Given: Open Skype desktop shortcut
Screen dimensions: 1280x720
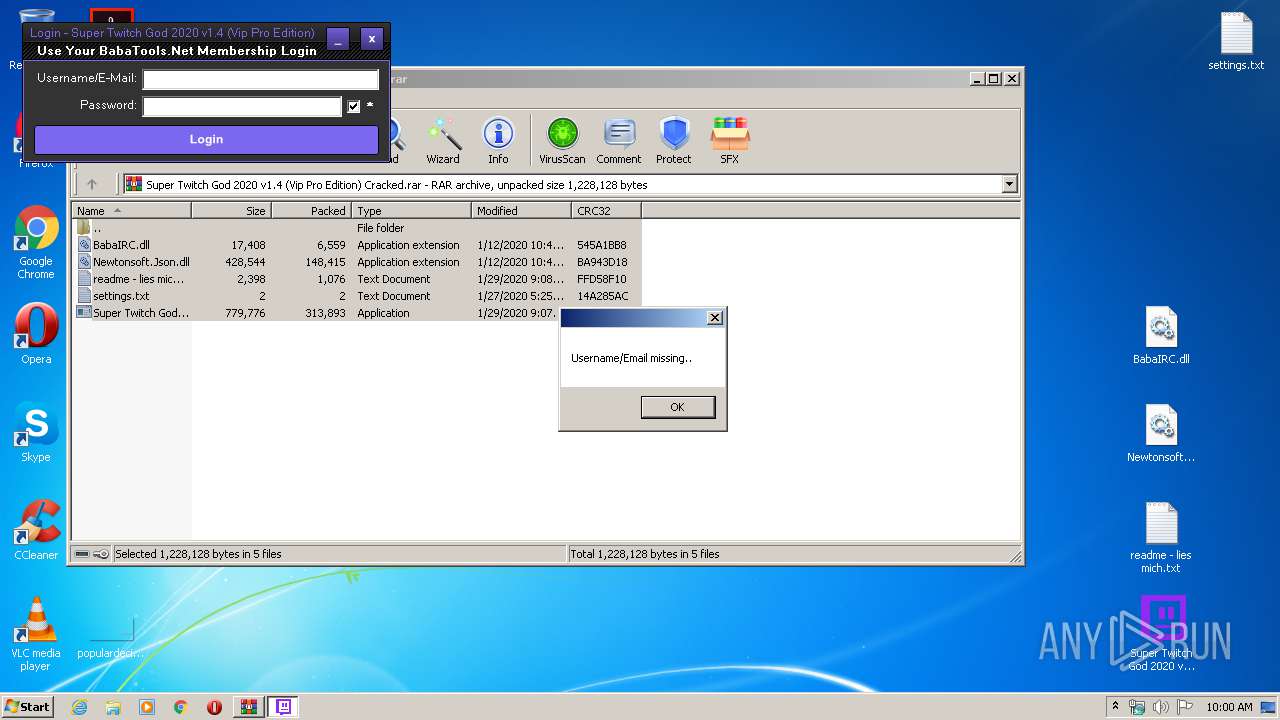Looking at the screenshot, I should pos(36,433).
